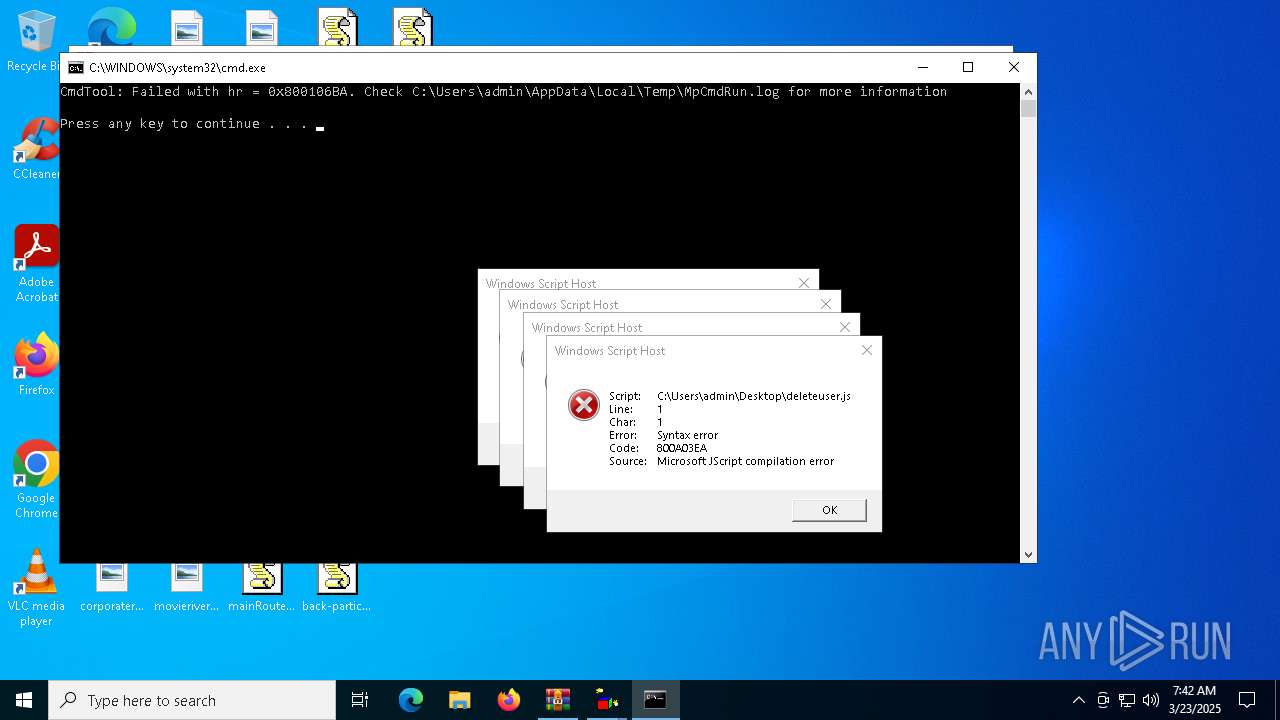This screenshot has width=1280, height=720.
Task: Open WinRAR from the taskbar
Action: (558, 700)
